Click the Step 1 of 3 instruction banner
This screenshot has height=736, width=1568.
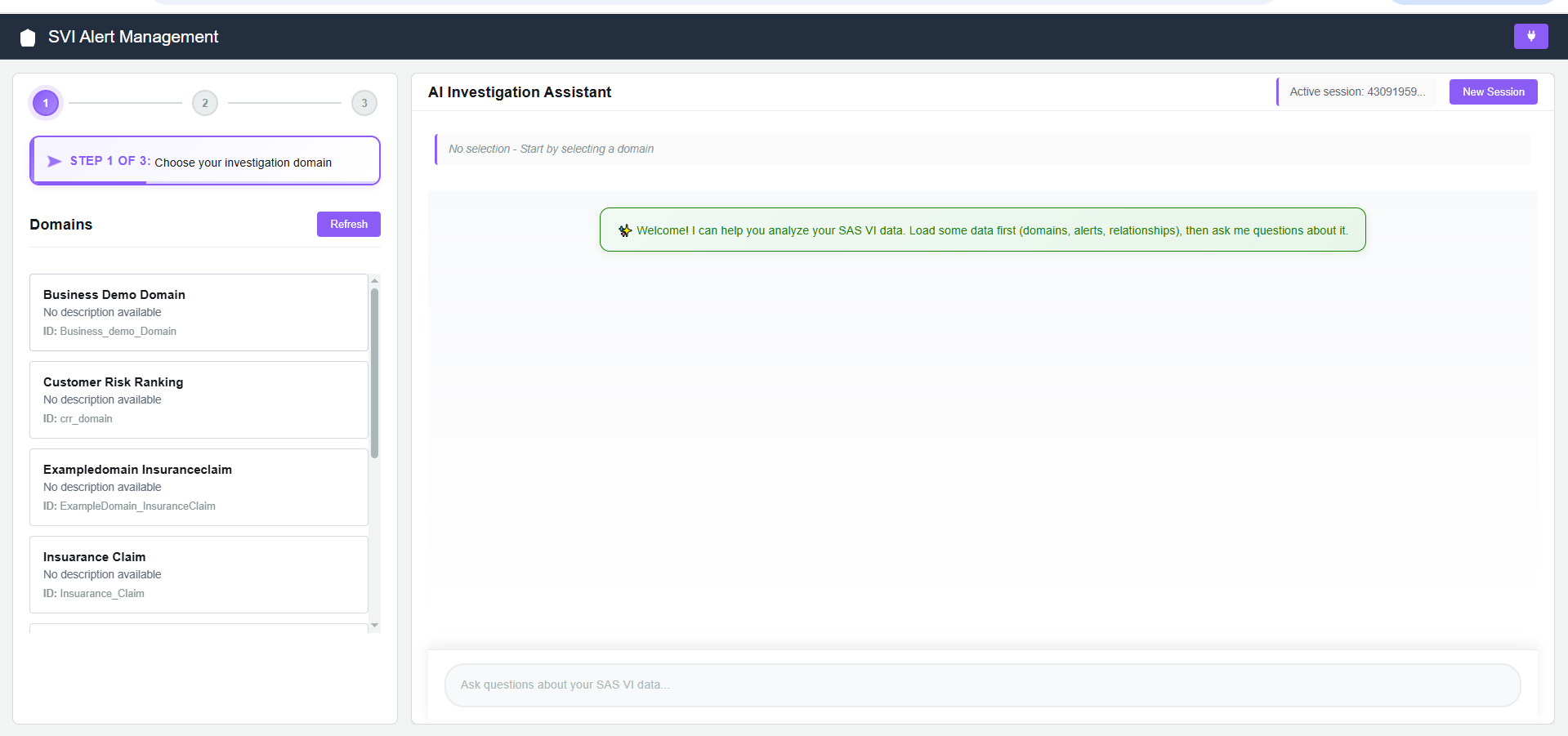coord(204,160)
